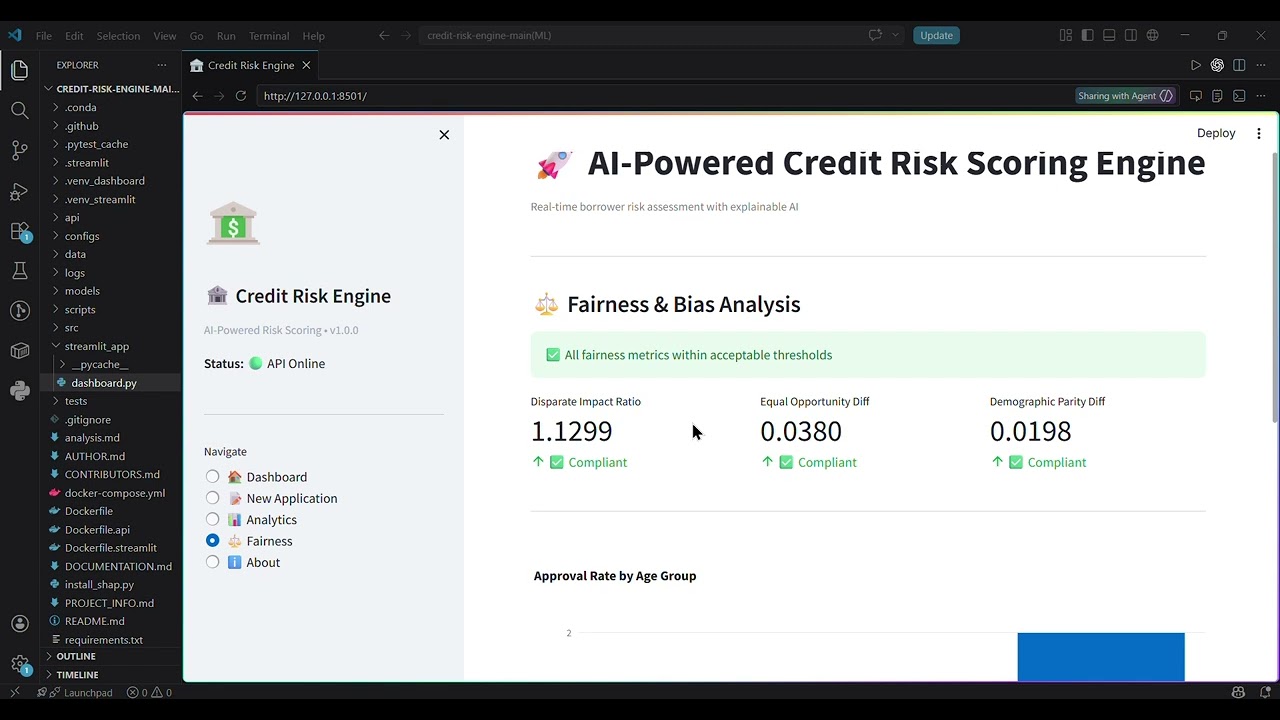Image resolution: width=1280 pixels, height=720 pixels.
Task: Open the Source Control view
Action: [19, 151]
